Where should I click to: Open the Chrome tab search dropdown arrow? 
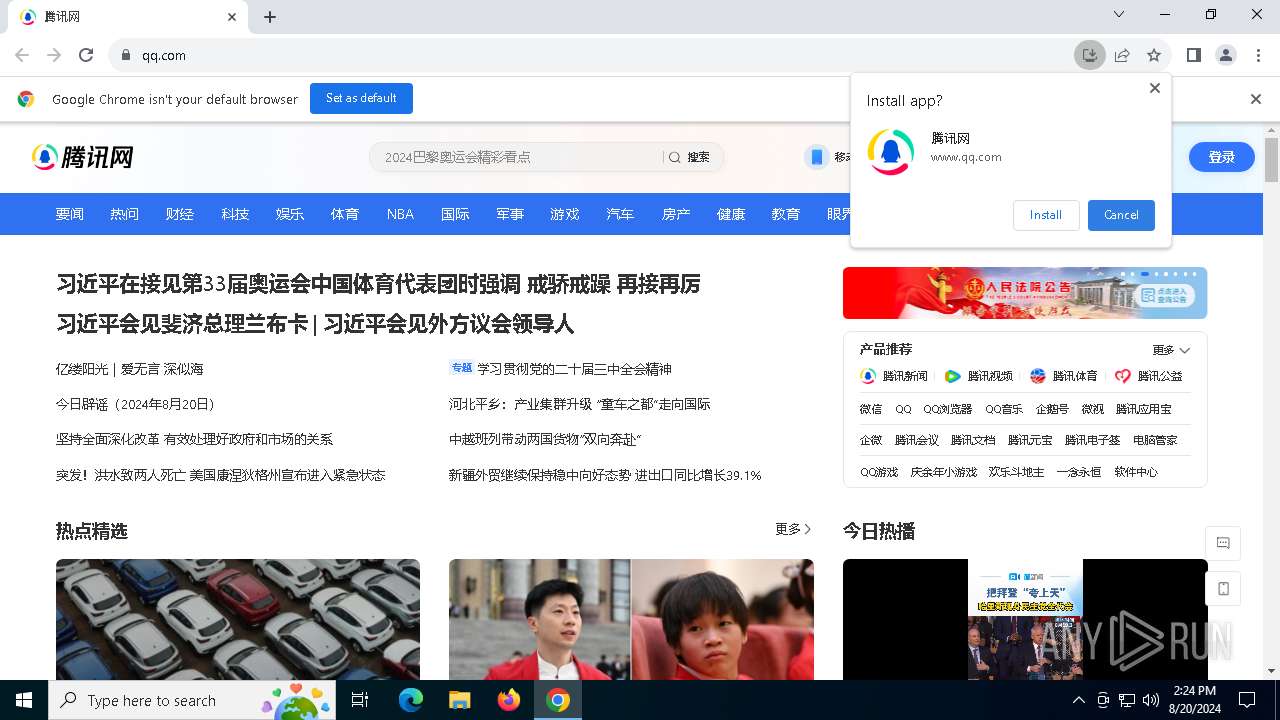point(1119,14)
